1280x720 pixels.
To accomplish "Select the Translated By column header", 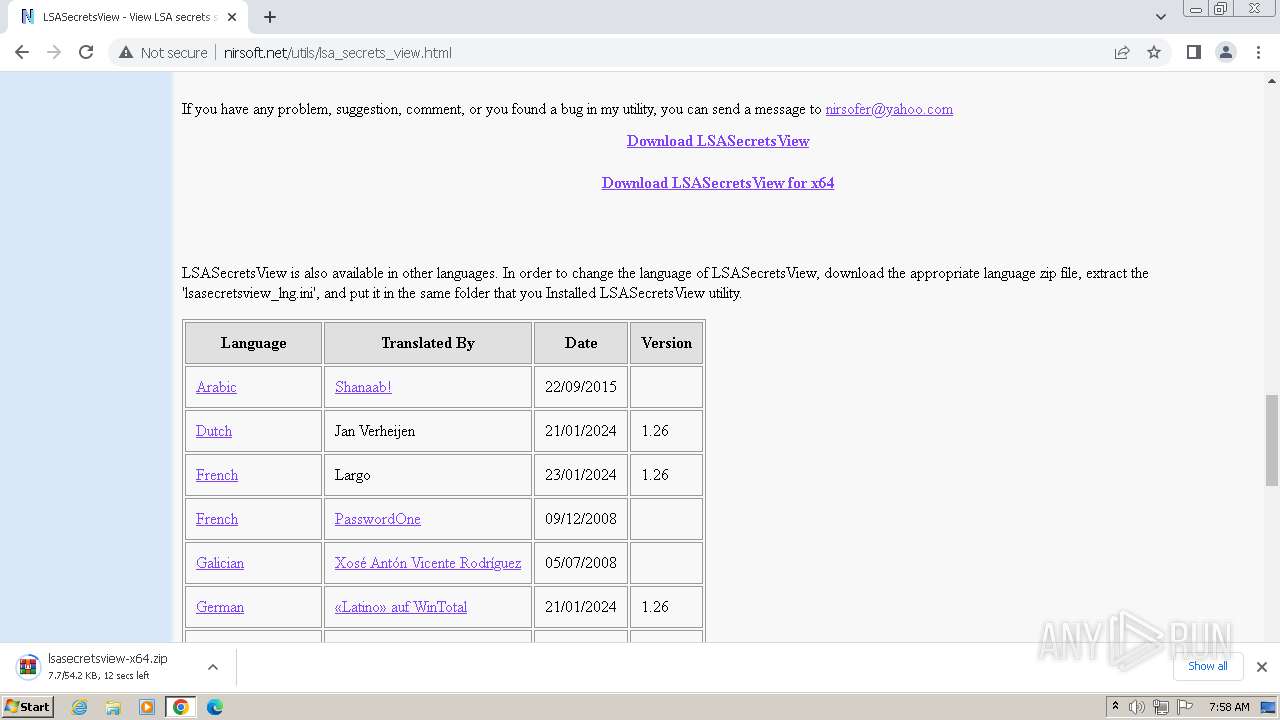I will coord(428,343).
